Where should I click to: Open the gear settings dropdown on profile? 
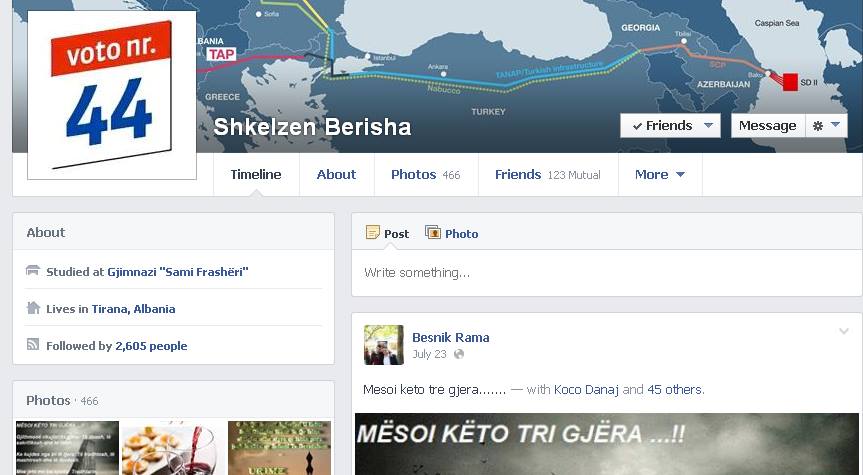tap(826, 126)
